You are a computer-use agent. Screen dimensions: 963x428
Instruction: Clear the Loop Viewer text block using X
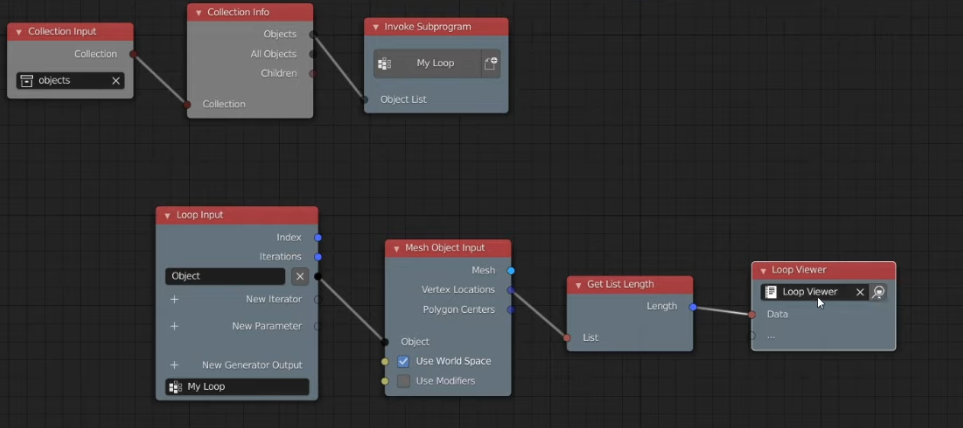859,292
